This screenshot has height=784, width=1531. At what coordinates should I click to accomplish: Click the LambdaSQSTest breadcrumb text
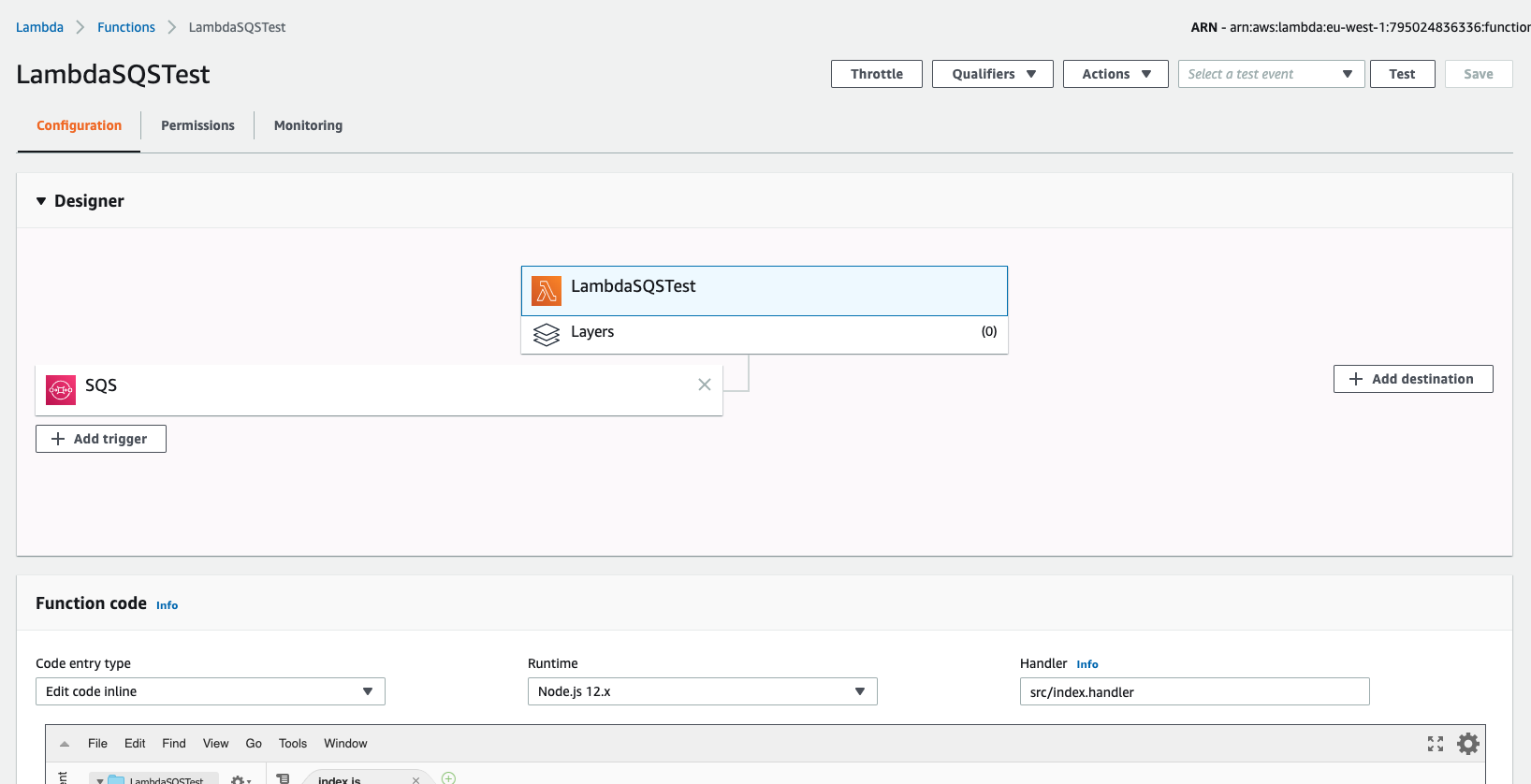click(x=237, y=27)
